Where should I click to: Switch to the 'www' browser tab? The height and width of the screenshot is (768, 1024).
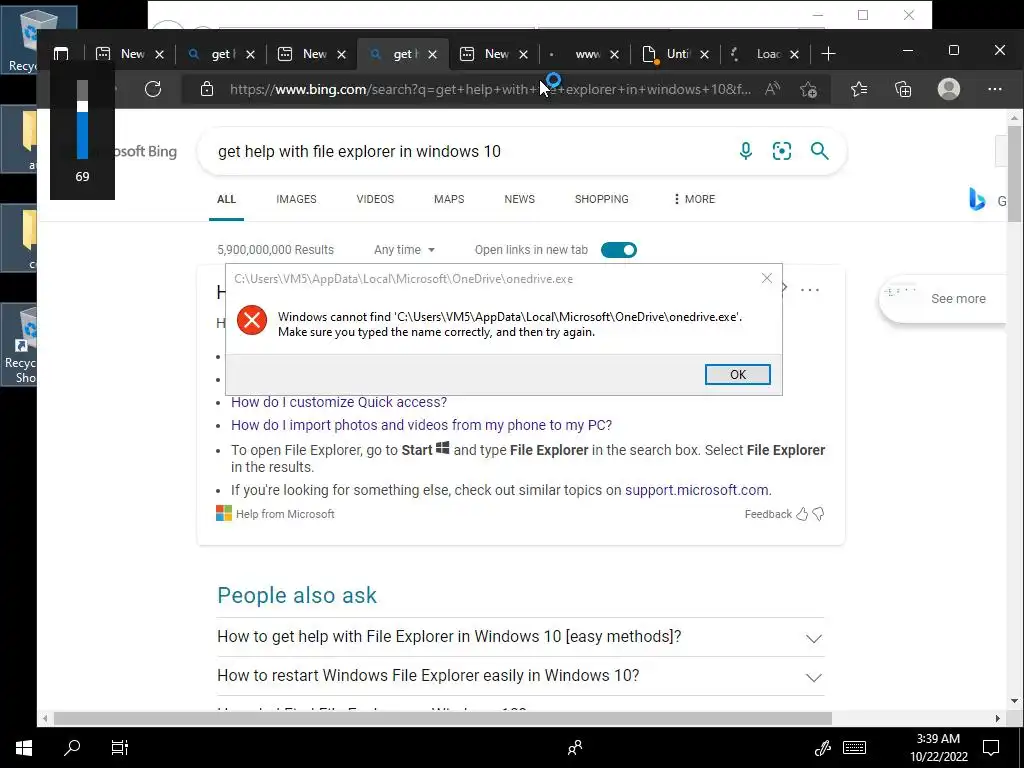583,54
